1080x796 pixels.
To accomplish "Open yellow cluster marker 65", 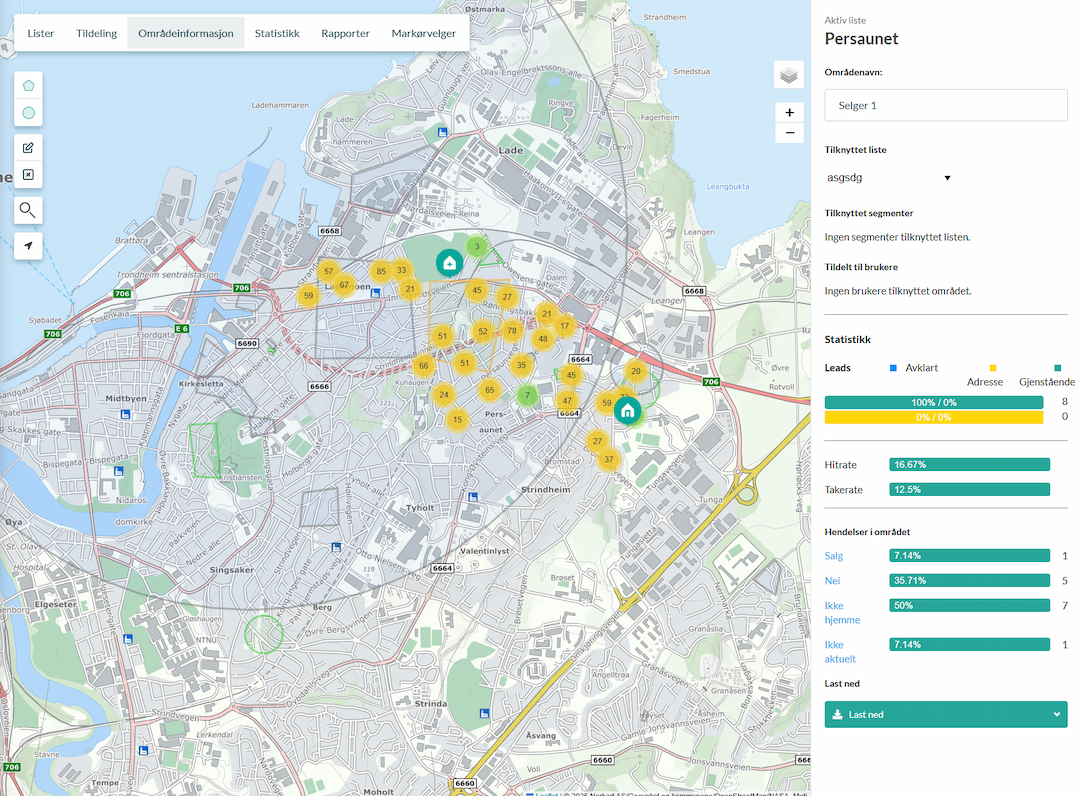I will (x=489, y=390).
